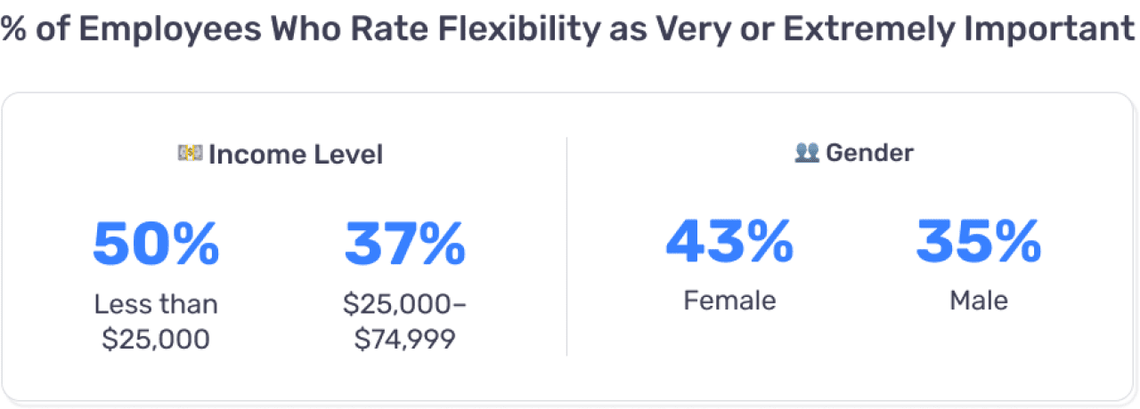Click the money icon beside Income Level
Viewport: 1140px width, 409px height.
tap(190, 153)
